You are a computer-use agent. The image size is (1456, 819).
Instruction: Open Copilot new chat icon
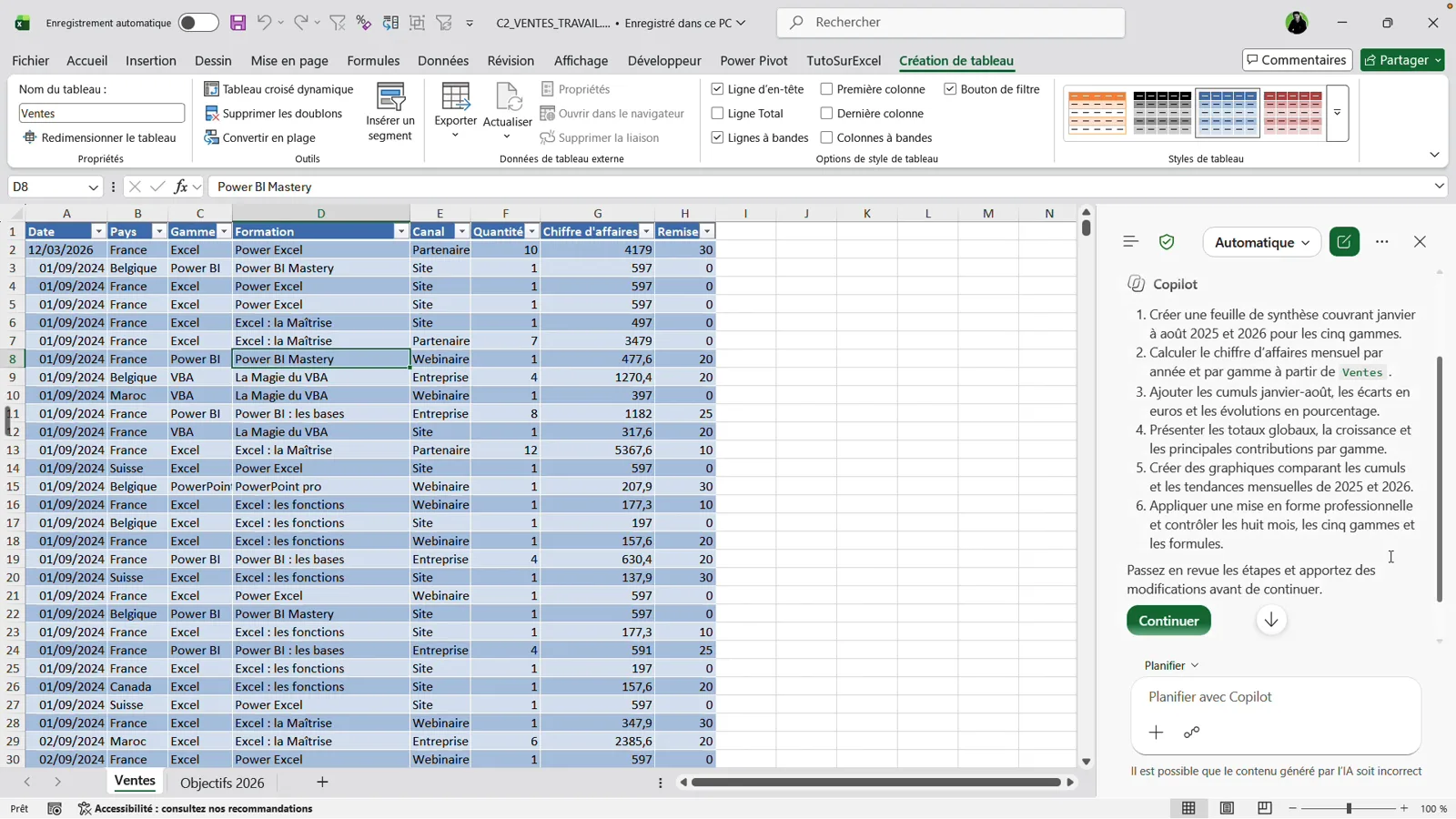tap(1344, 242)
